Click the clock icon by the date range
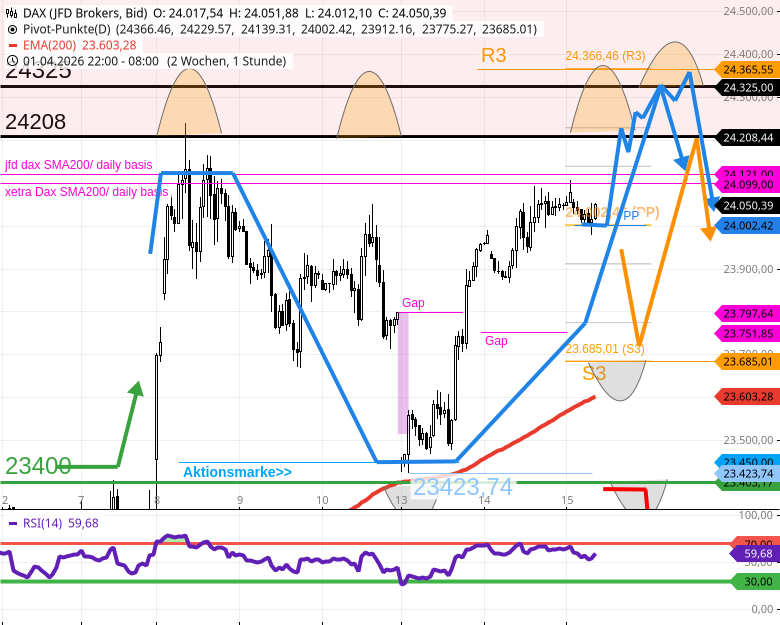780x625 pixels. point(12,62)
